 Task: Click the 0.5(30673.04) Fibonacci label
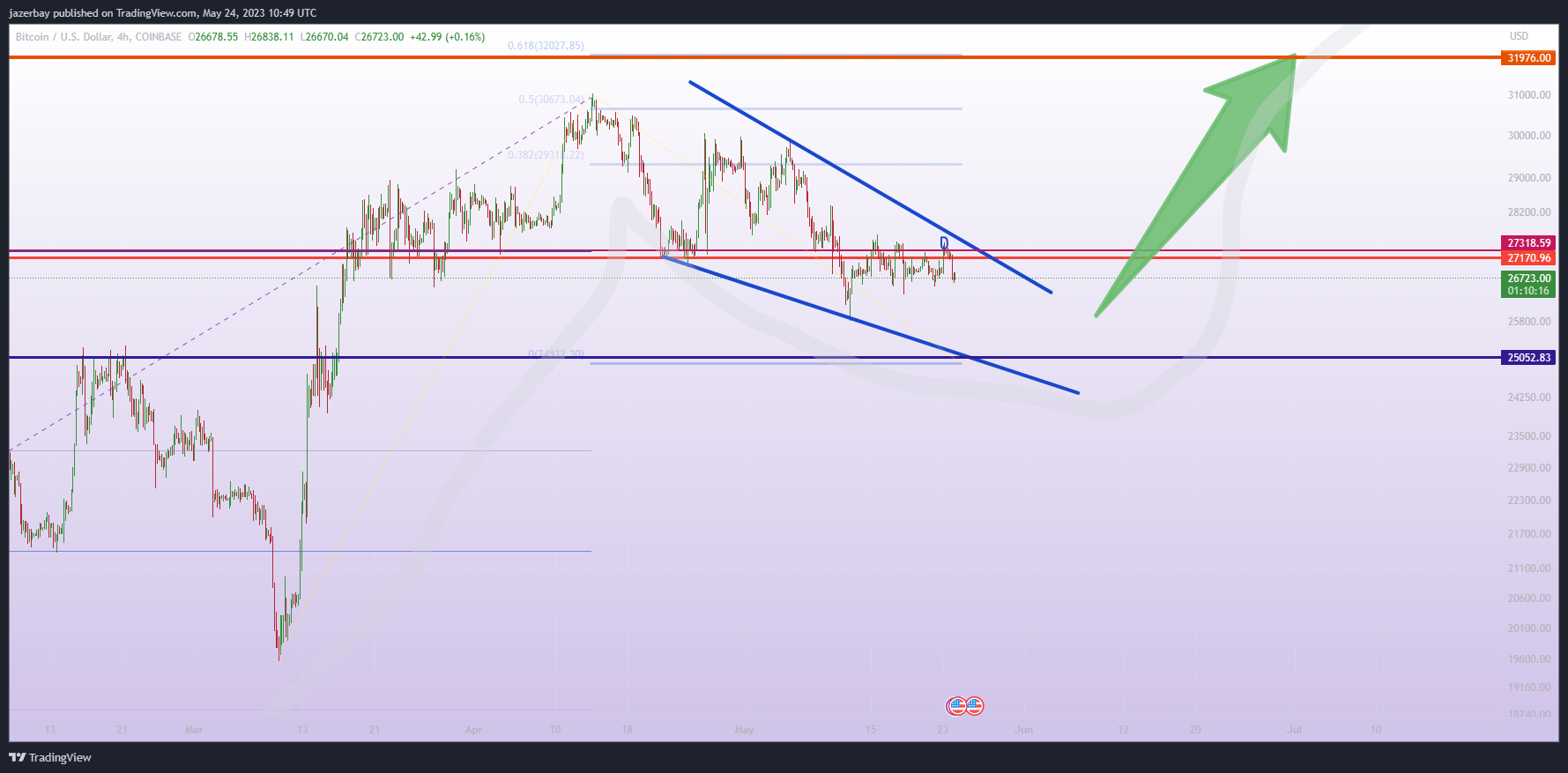pos(552,100)
